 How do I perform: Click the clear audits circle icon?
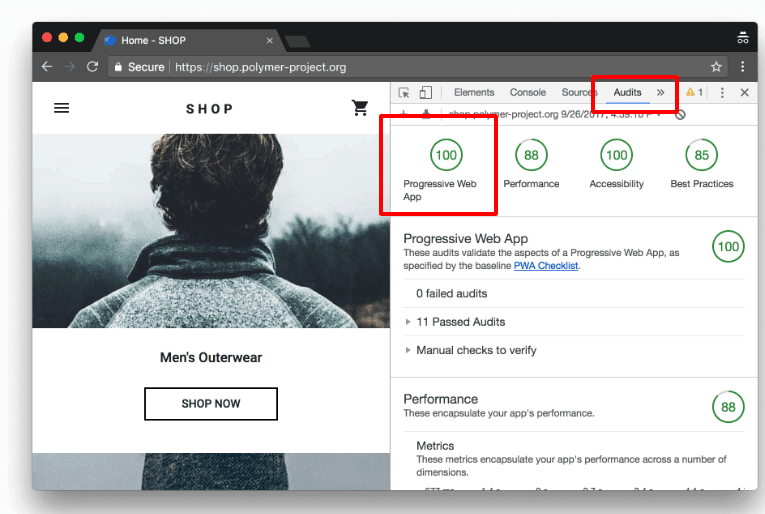(x=680, y=115)
